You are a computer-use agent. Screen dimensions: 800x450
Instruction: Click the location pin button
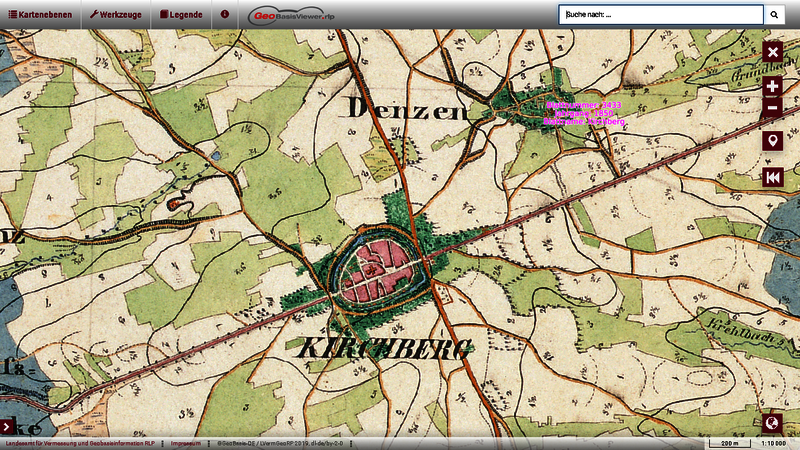pos(772,140)
